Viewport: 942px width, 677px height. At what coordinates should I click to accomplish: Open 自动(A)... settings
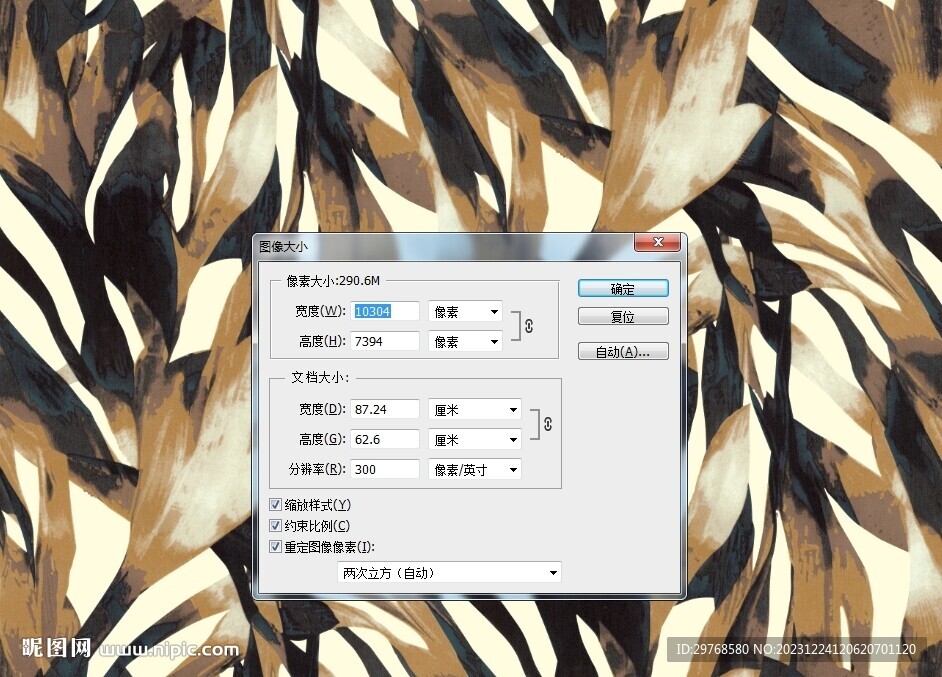pos(622,351)
